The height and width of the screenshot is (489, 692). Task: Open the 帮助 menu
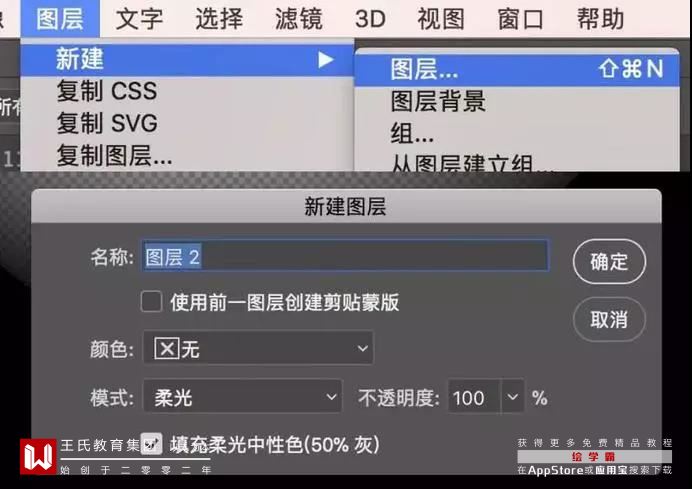tap(601, 19)
